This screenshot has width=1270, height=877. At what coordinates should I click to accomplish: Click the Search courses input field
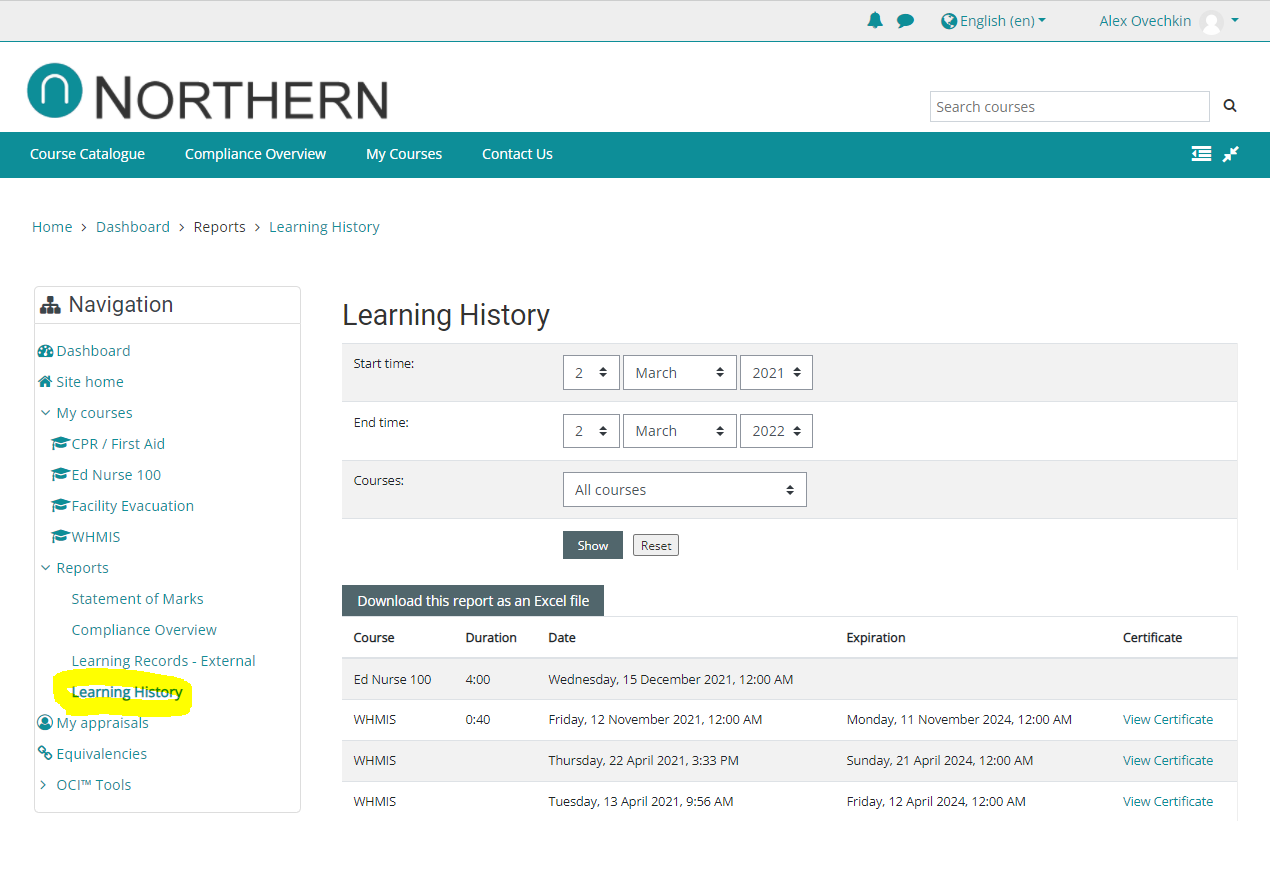1069,107
